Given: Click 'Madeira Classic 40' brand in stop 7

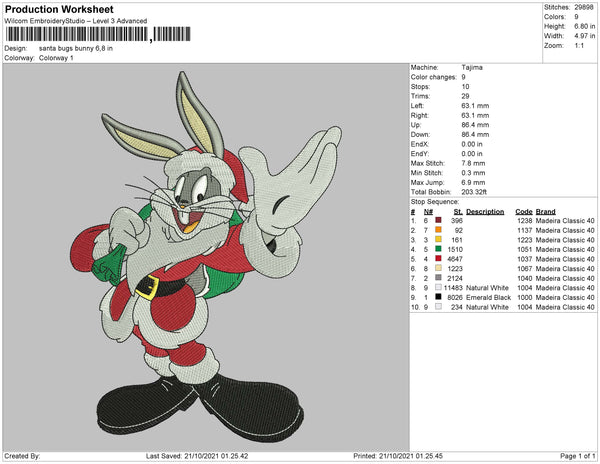Looking at the screenshot, I should [565, 278].
